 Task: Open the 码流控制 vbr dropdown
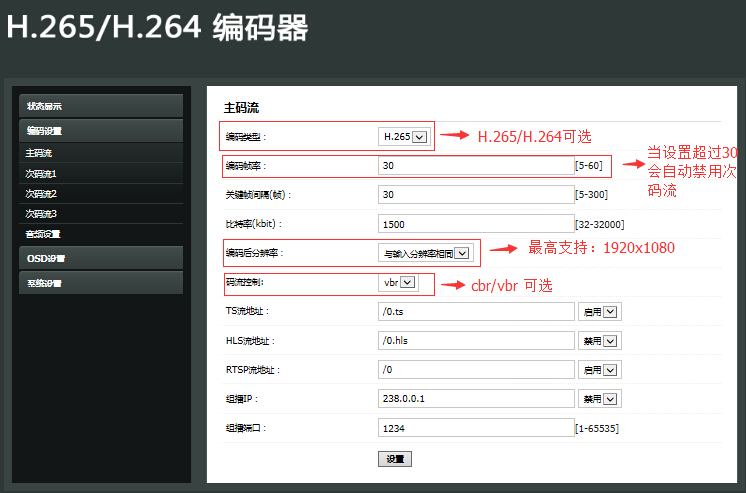398,282
